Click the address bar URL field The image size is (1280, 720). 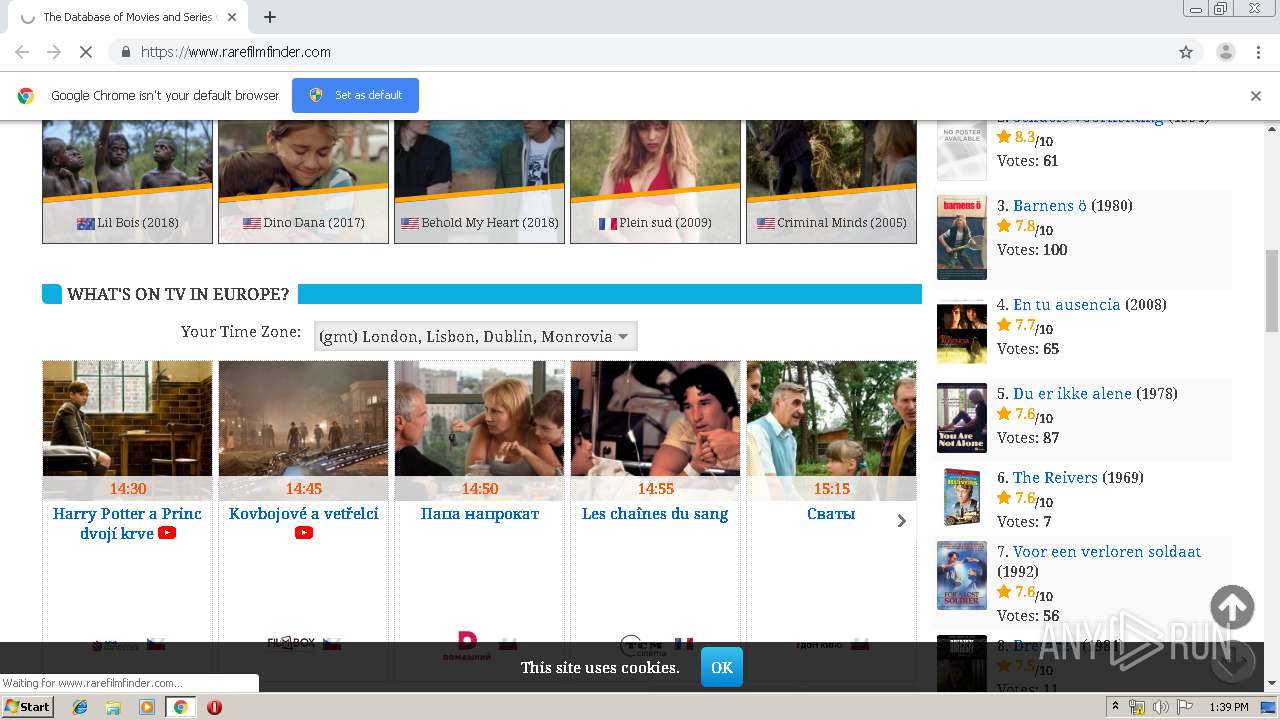640,52
